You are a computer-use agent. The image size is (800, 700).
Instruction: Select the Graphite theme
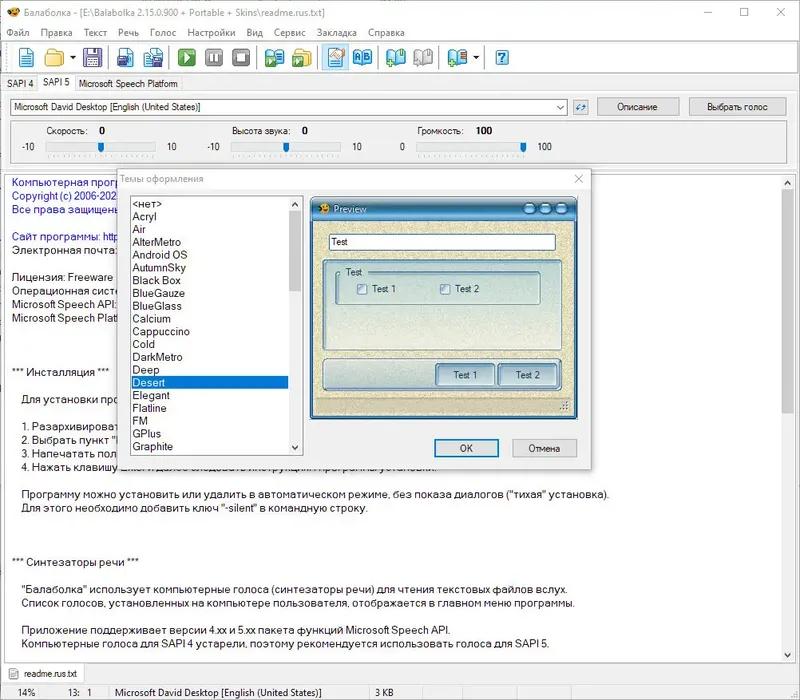pyautogui.click(x=210, y=446)
